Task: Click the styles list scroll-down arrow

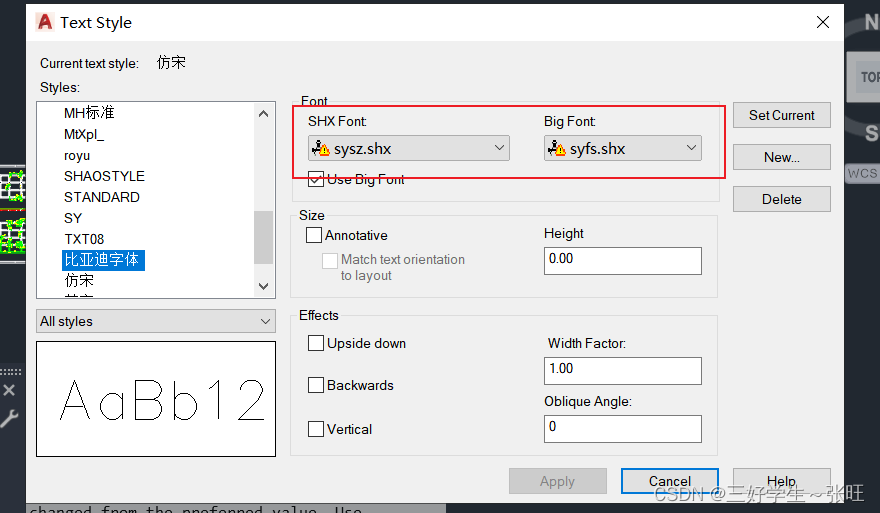Action: [x=263, y=286]
